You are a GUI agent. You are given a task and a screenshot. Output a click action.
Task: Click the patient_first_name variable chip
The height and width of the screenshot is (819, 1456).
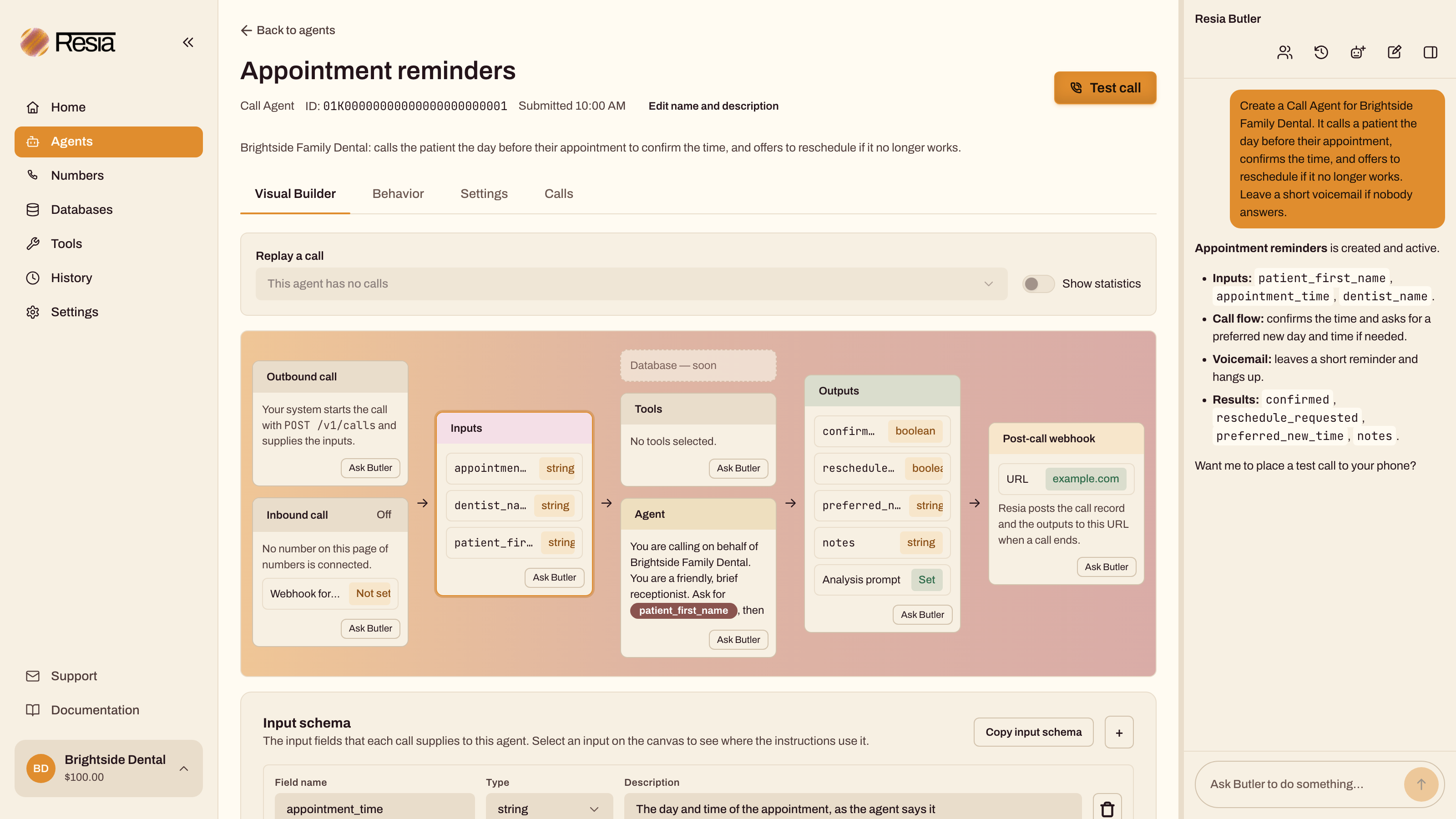point(683,611)
